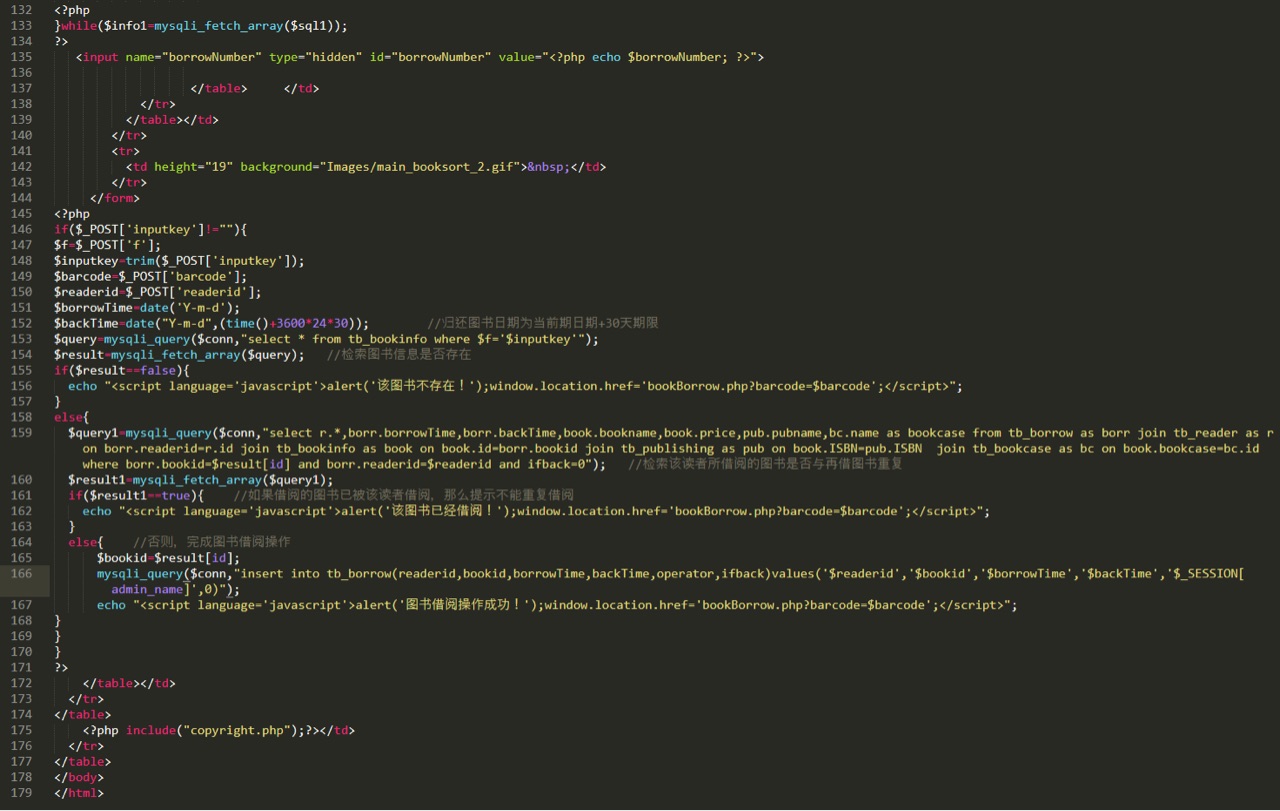Click line number 179 in the gutter
This screenshot has width=1280, height=811.
21,793
